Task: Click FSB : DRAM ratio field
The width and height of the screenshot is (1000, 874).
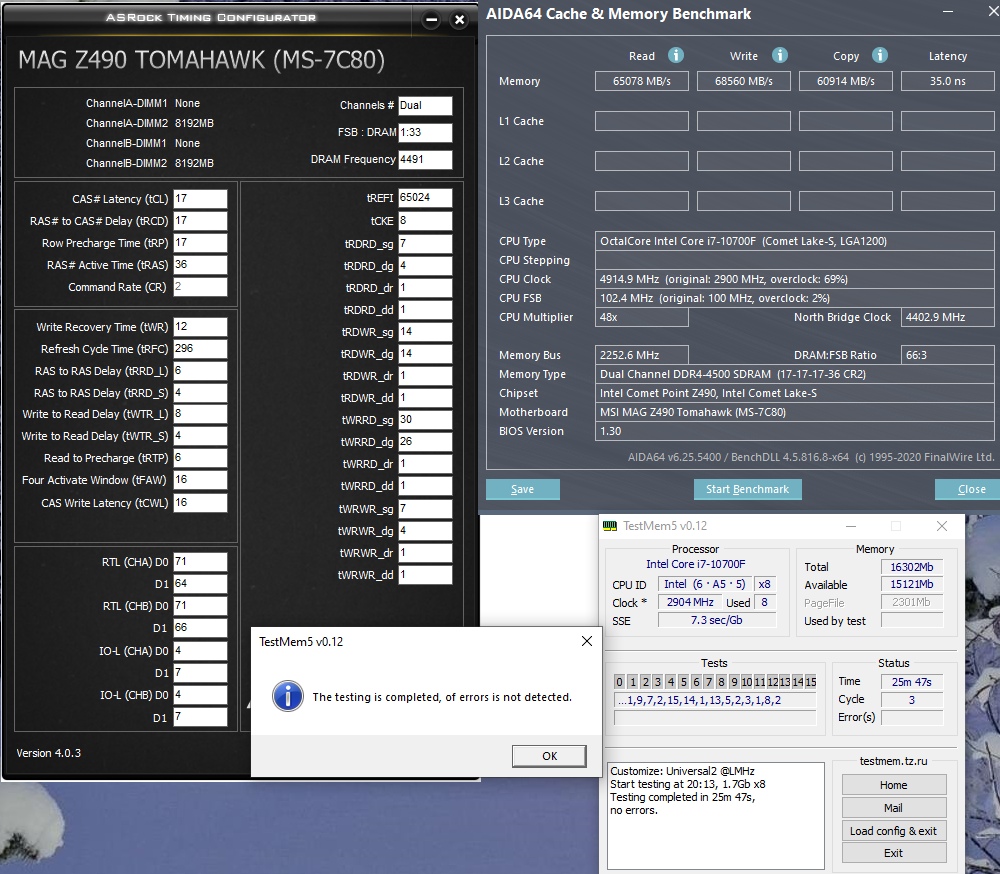Action: [x=425, y=132]
